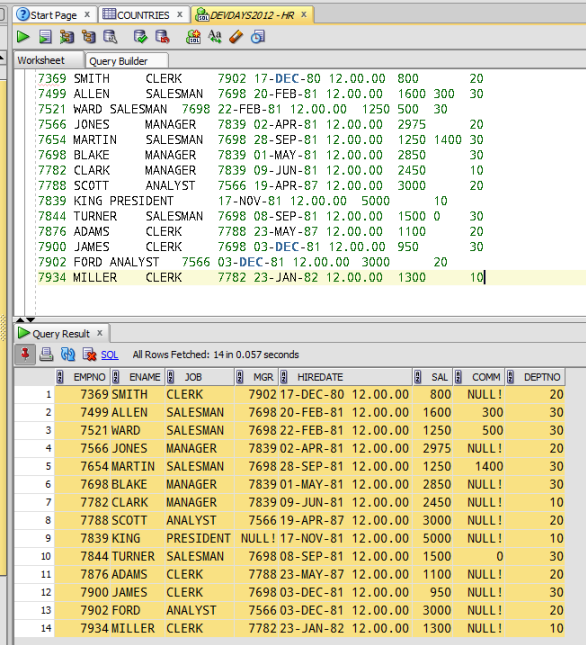Refresh the query result grid

67,354
